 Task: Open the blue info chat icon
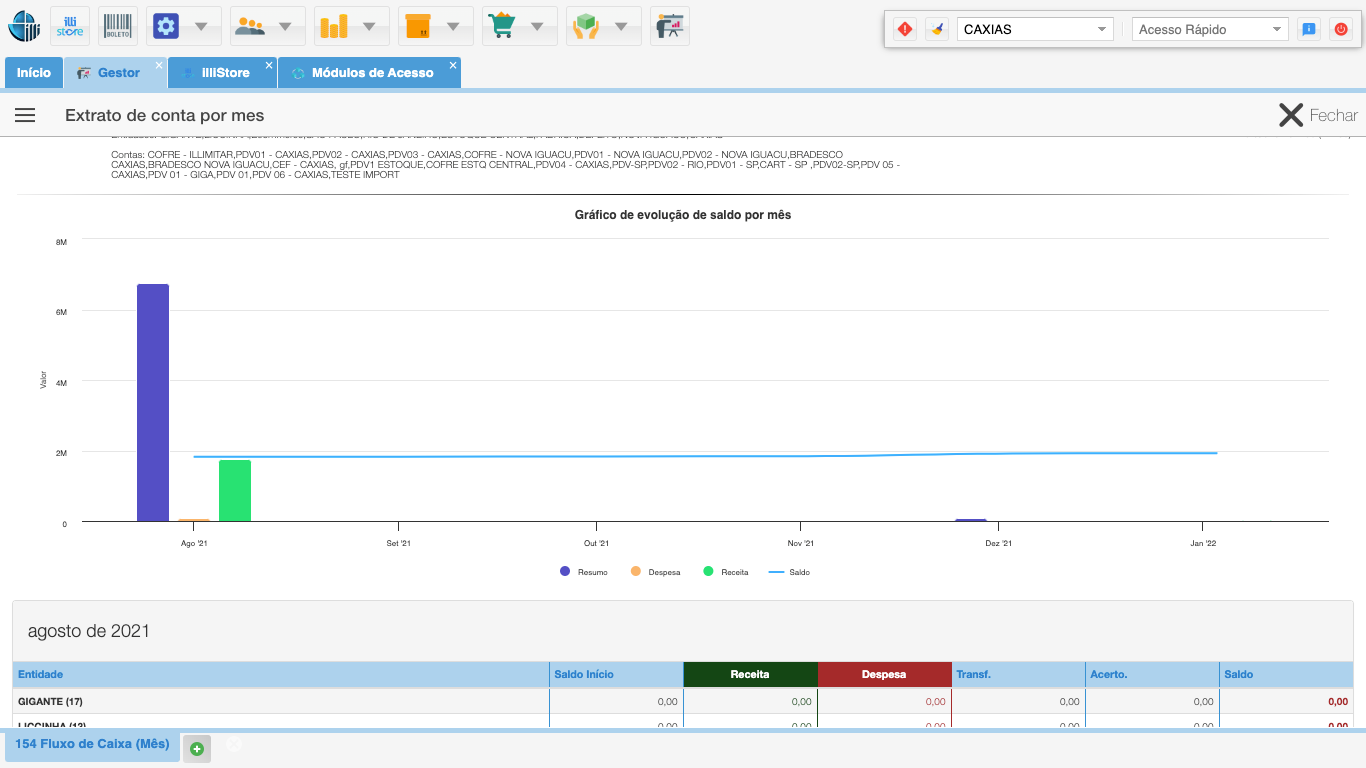click(1308, 29)
